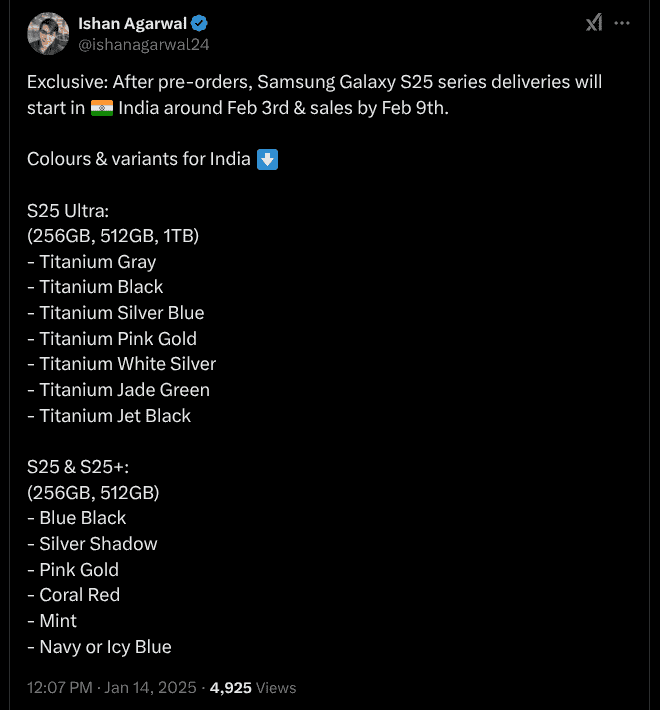The width and height of the screenshot is (660, 710).
Task: Open the three-dot more options menu
Action: [623, 23]
